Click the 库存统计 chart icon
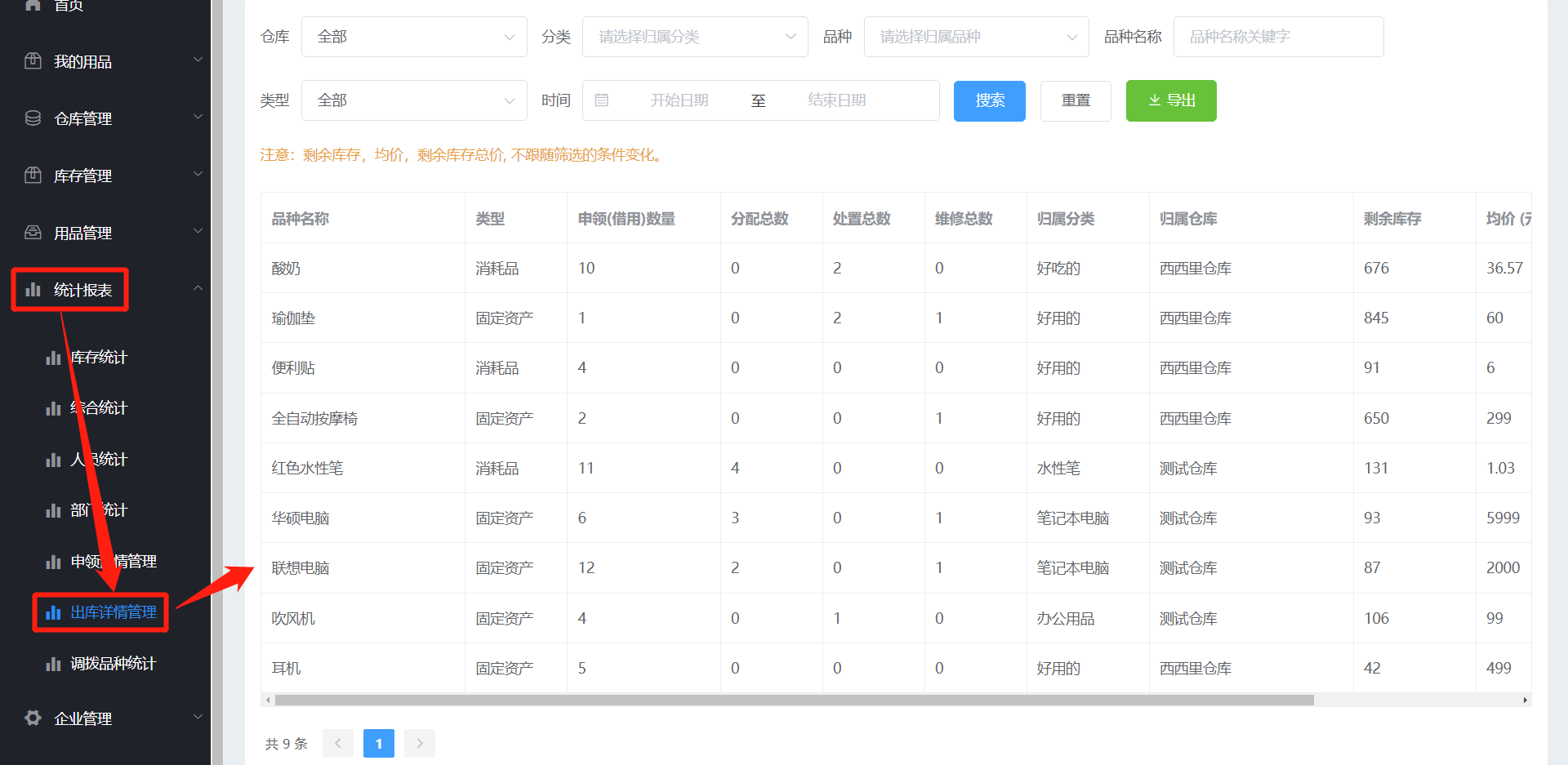 tap(53, 358)
